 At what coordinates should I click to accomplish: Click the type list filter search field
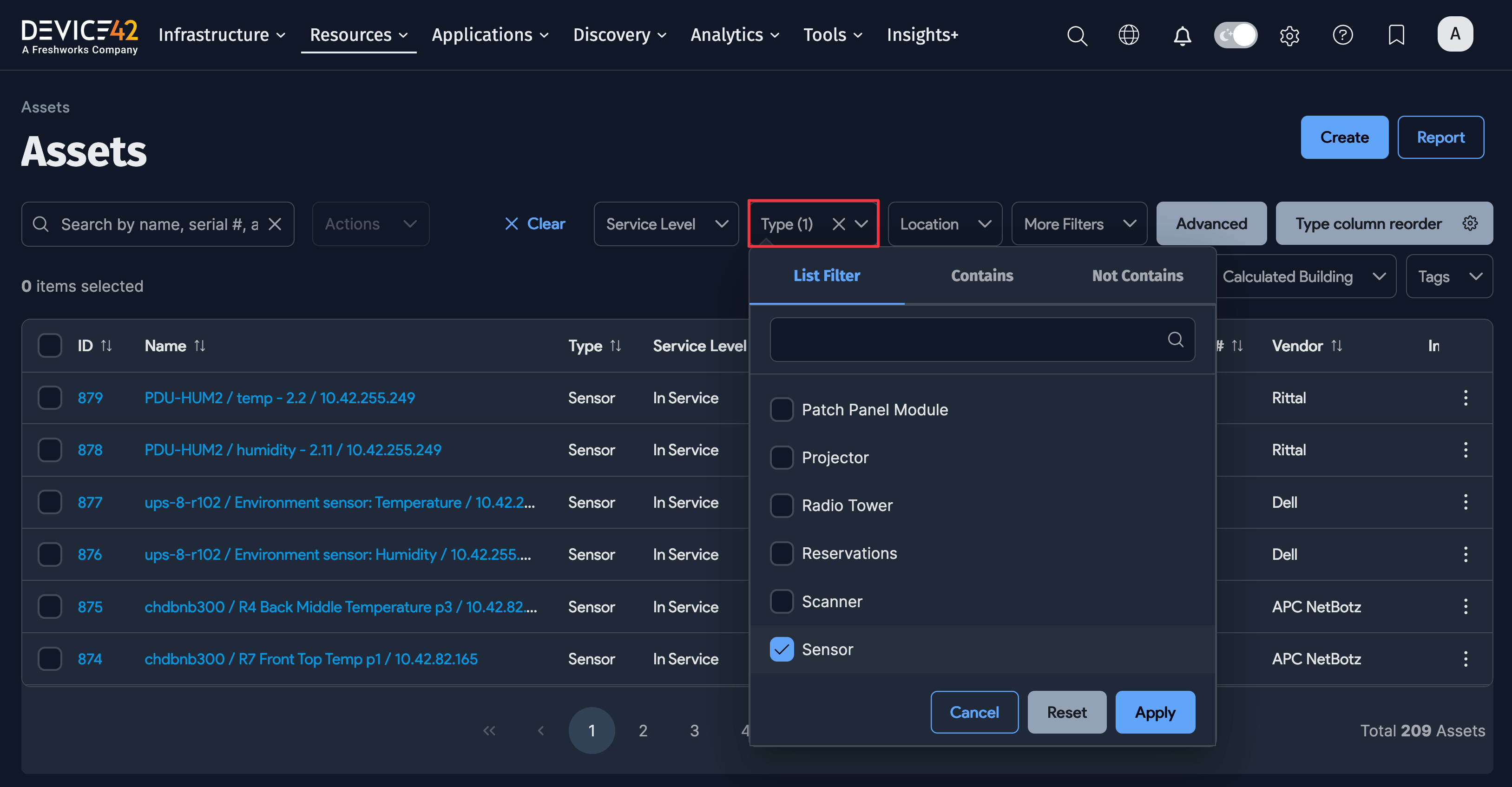[968, 340]
